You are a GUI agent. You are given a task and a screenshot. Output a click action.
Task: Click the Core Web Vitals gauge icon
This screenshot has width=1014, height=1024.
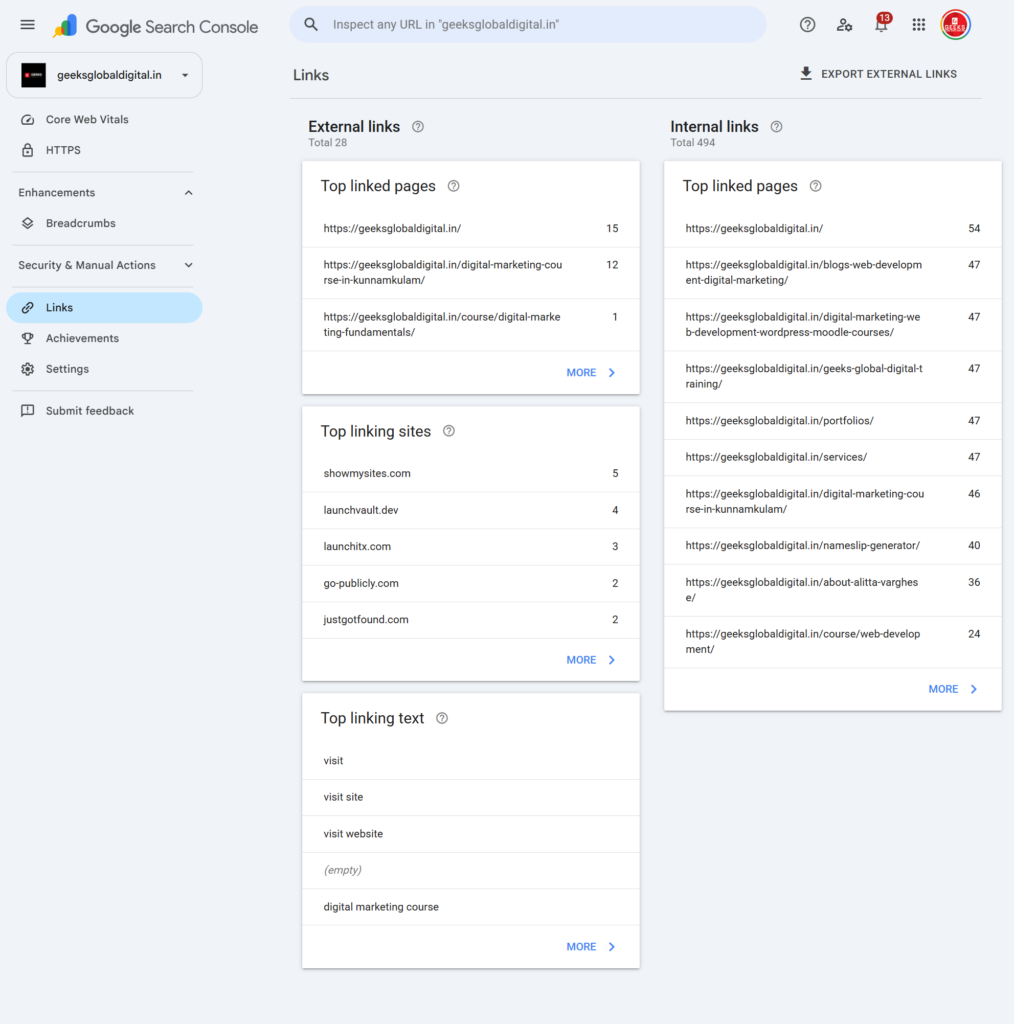pyautogui.click(x=27, y=120)
